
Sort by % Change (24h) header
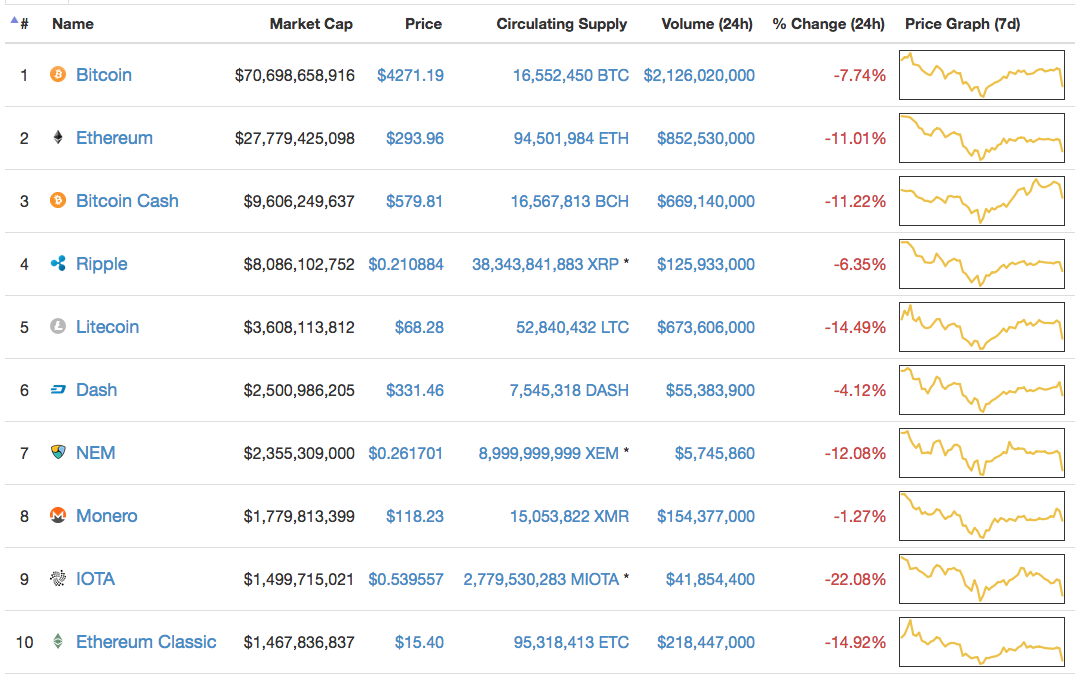click(829, 24)
